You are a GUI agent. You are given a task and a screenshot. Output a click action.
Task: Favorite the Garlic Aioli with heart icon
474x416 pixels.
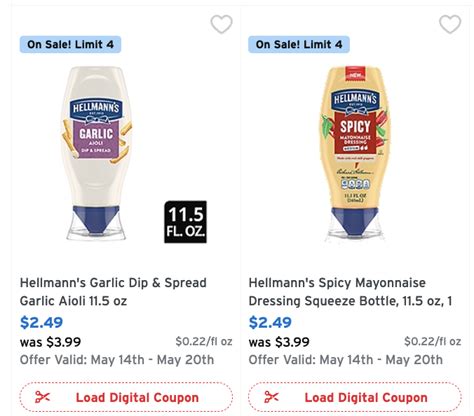[x=221, y=24]
